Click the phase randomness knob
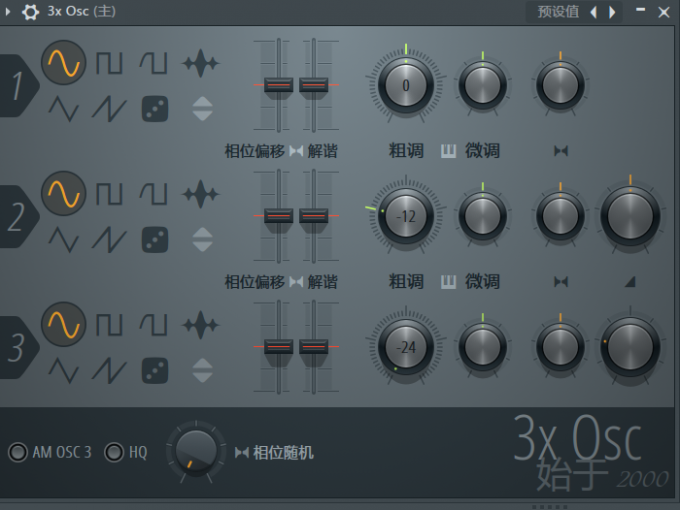680x510 pixels. click(196, 452)
